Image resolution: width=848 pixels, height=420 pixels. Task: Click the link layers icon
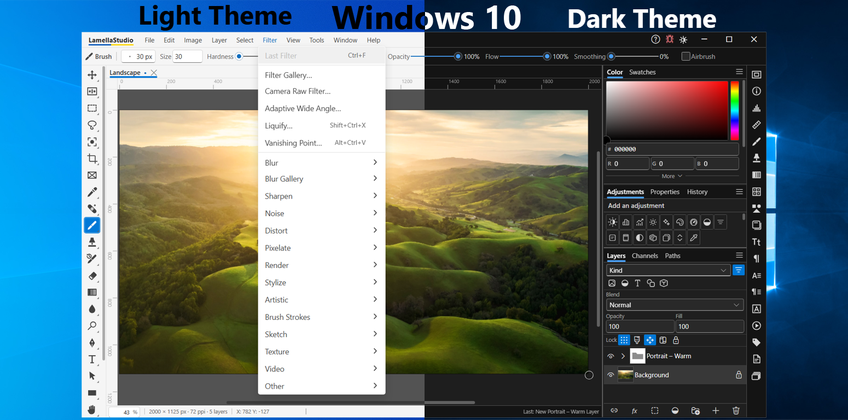click(614, 411)
